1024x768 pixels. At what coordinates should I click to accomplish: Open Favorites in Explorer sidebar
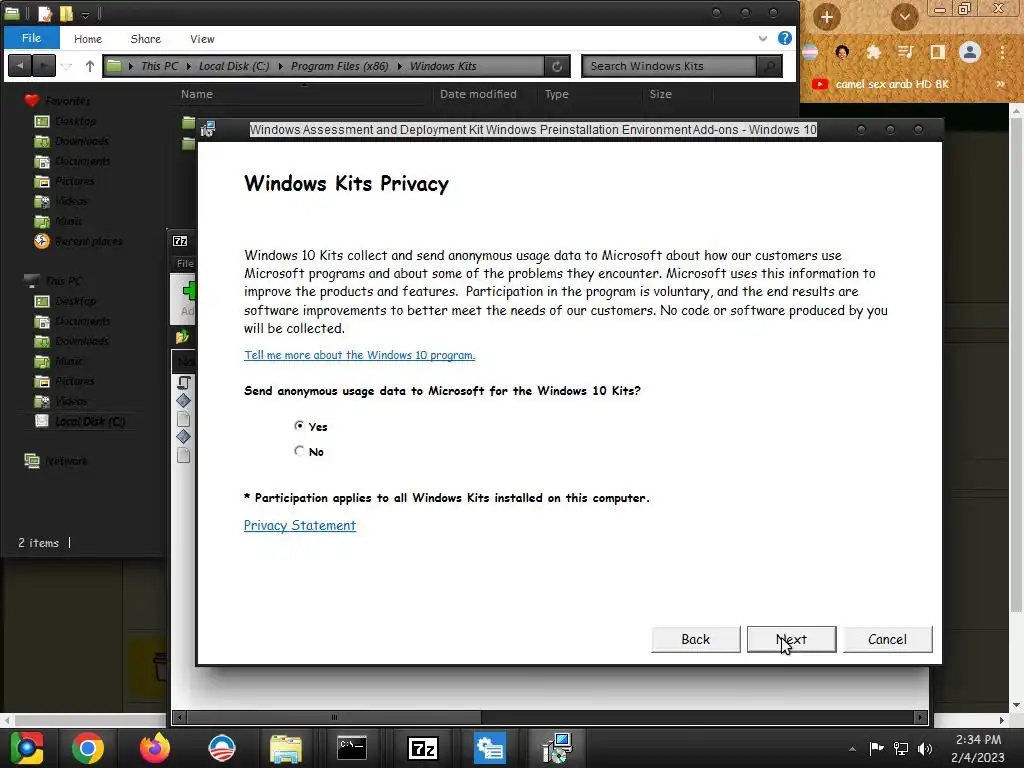click(67, 101)
